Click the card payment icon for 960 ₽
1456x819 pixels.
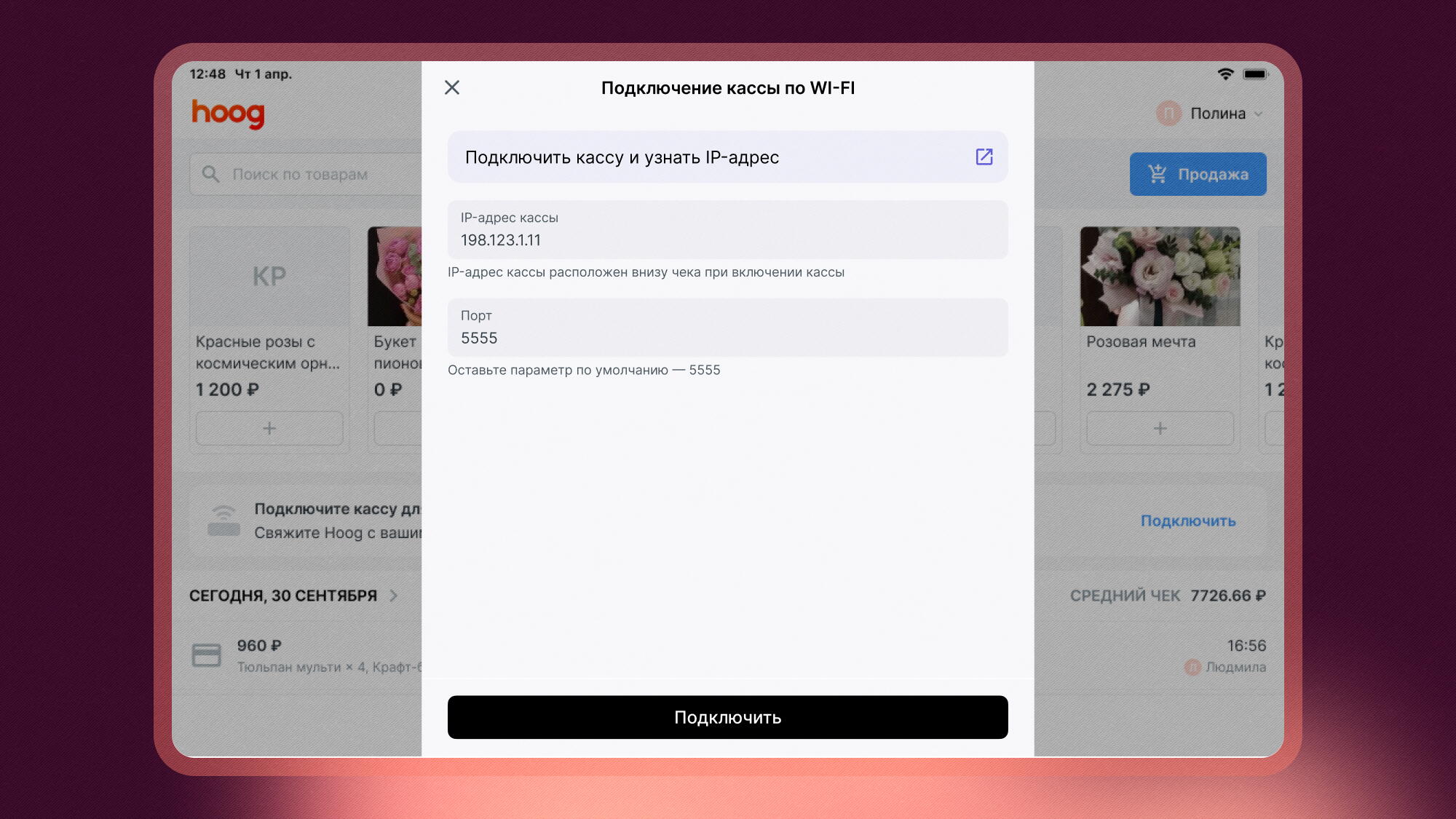(x=206, y=655)
